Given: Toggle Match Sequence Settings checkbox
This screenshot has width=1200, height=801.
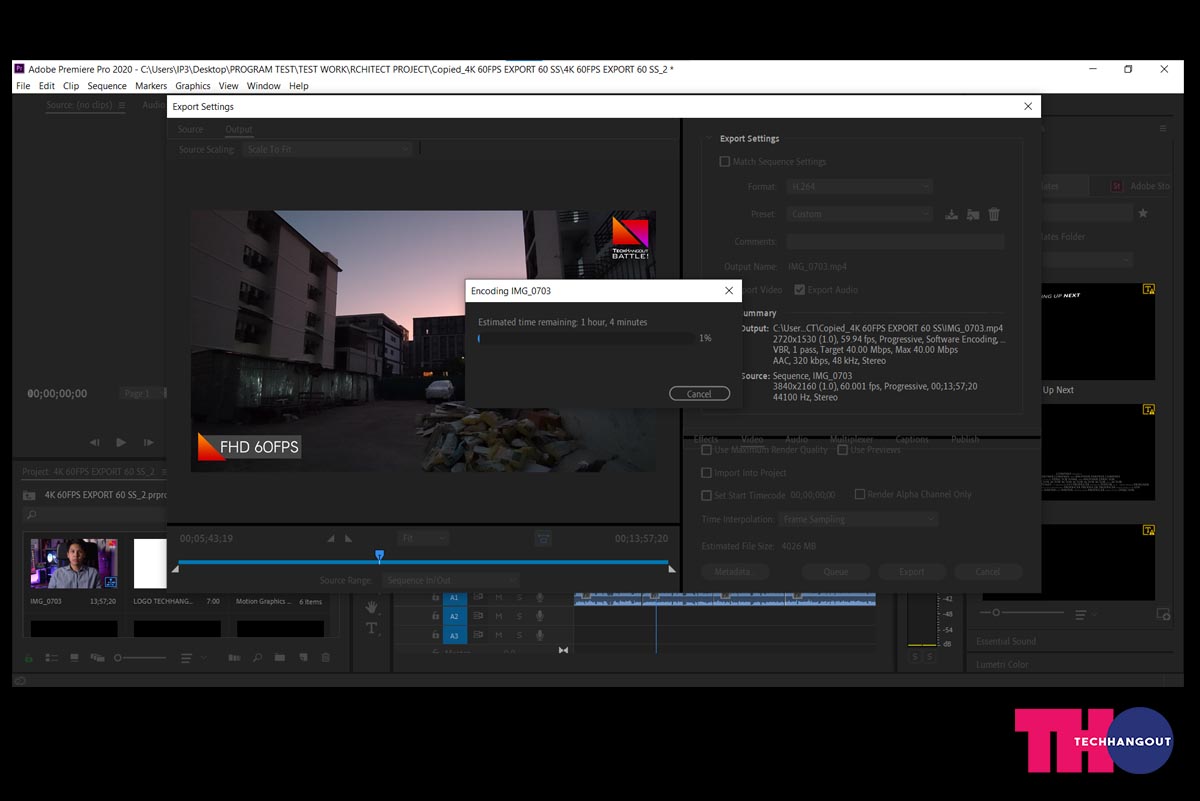Looking at the screenshot, I should [x=725, y=162].
